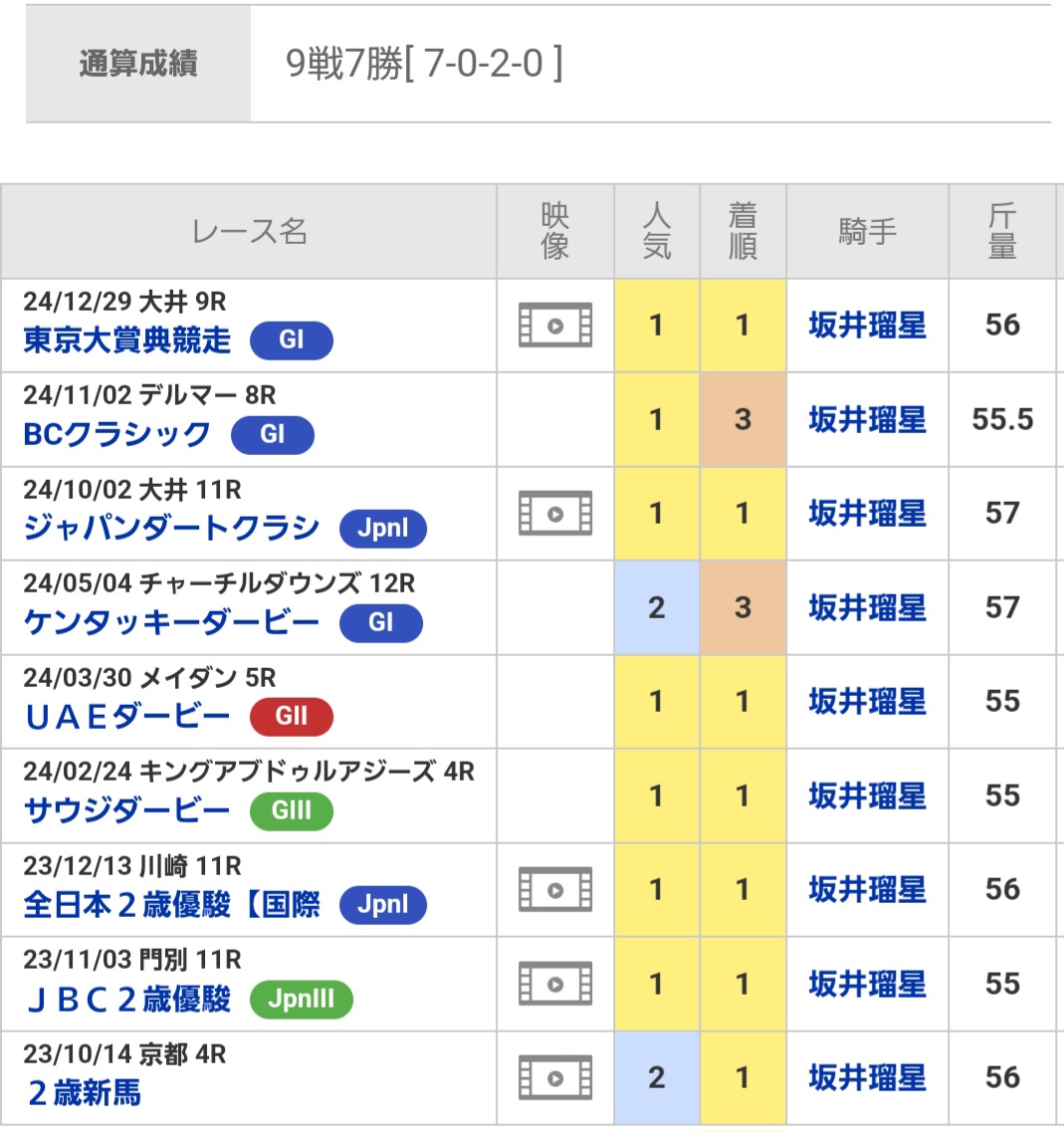Viewport: 1064px width, 1132px height.
Task: Open 東京大賞典競走 race link
Action: tap(127, 340)
